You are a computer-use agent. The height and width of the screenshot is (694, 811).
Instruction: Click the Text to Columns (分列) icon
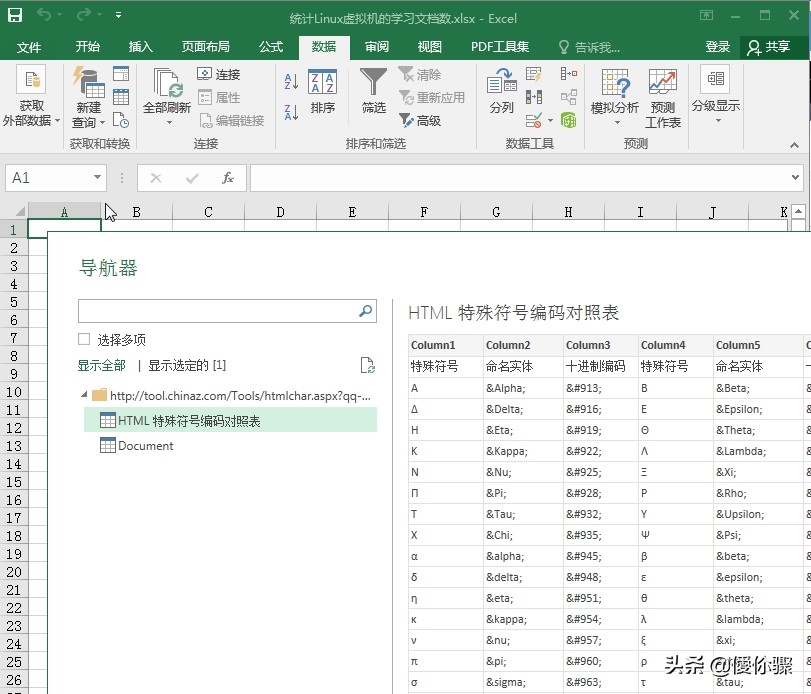tap(501, 84)
